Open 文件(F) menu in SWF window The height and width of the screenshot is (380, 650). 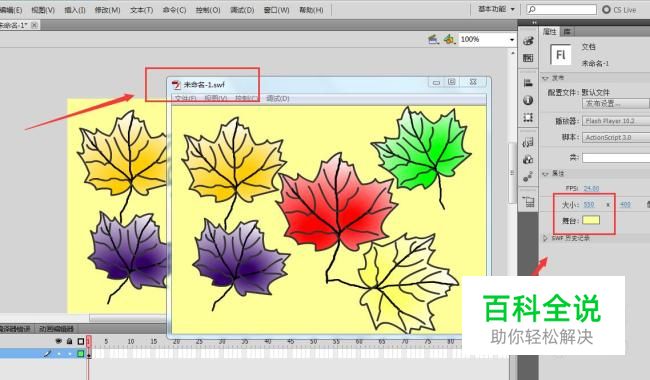[x=185, y=98]
